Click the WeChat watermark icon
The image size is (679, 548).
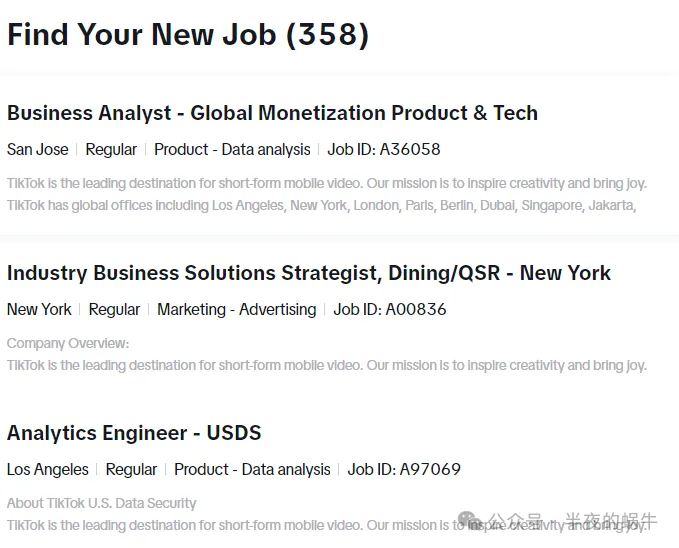point(470,520)
